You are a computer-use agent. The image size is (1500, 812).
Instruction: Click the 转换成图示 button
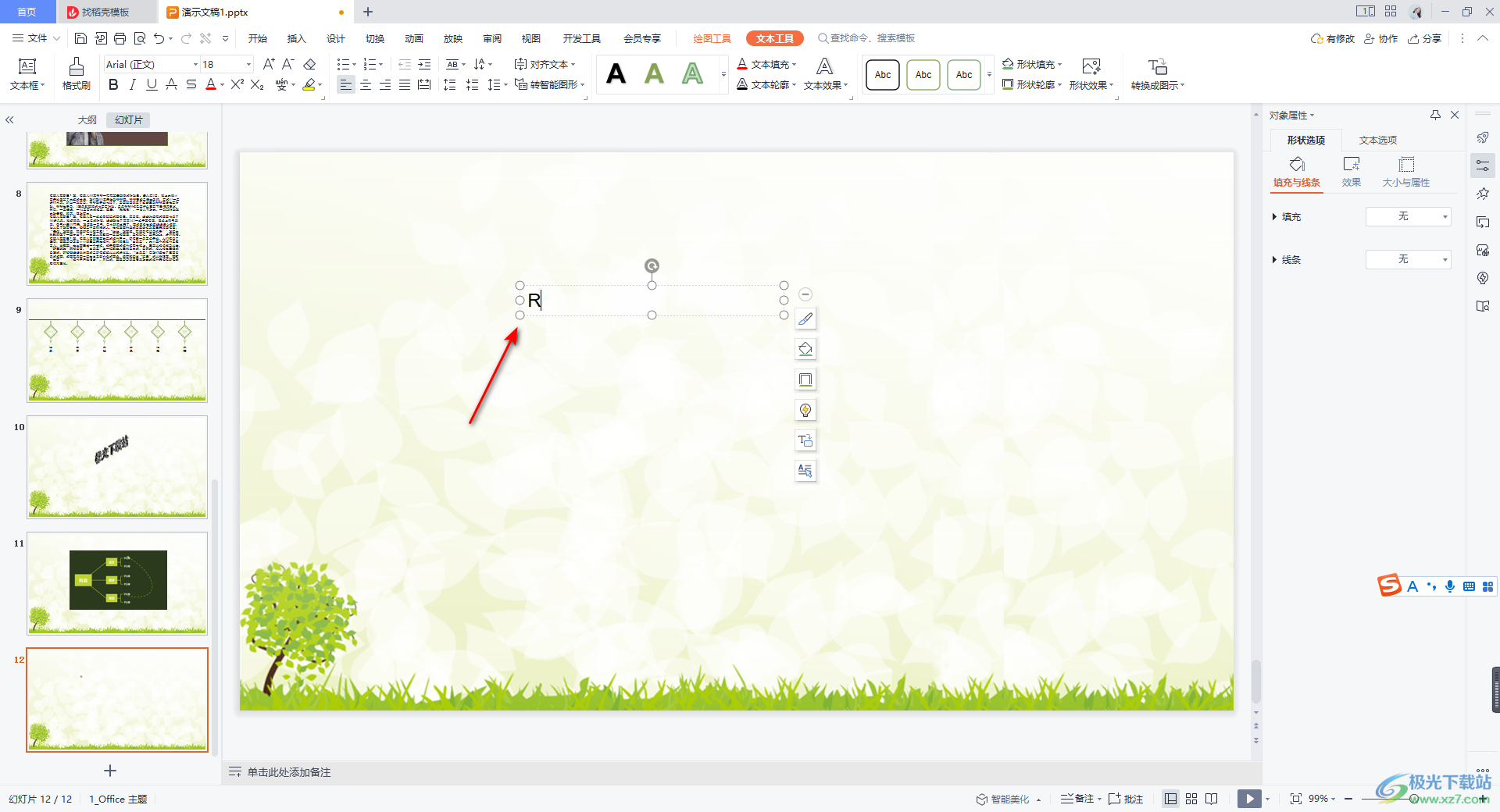[1158, 74]
